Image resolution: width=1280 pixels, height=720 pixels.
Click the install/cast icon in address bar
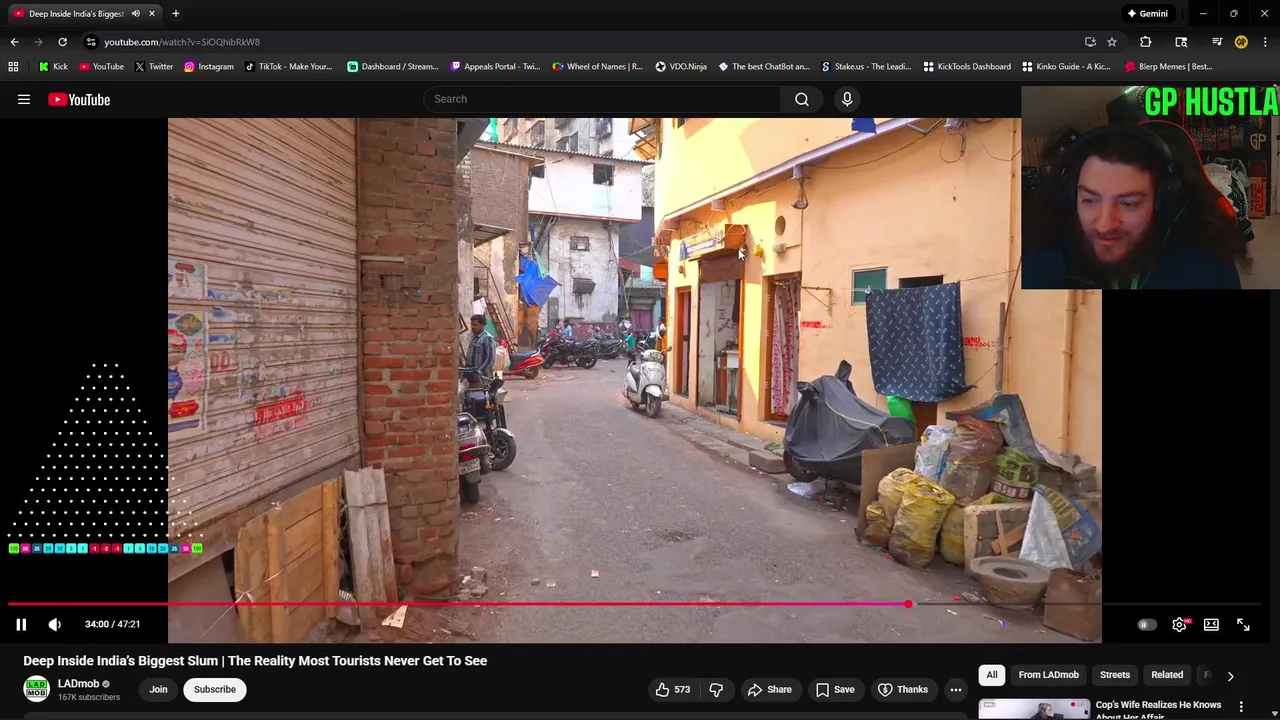point(1090,42)
